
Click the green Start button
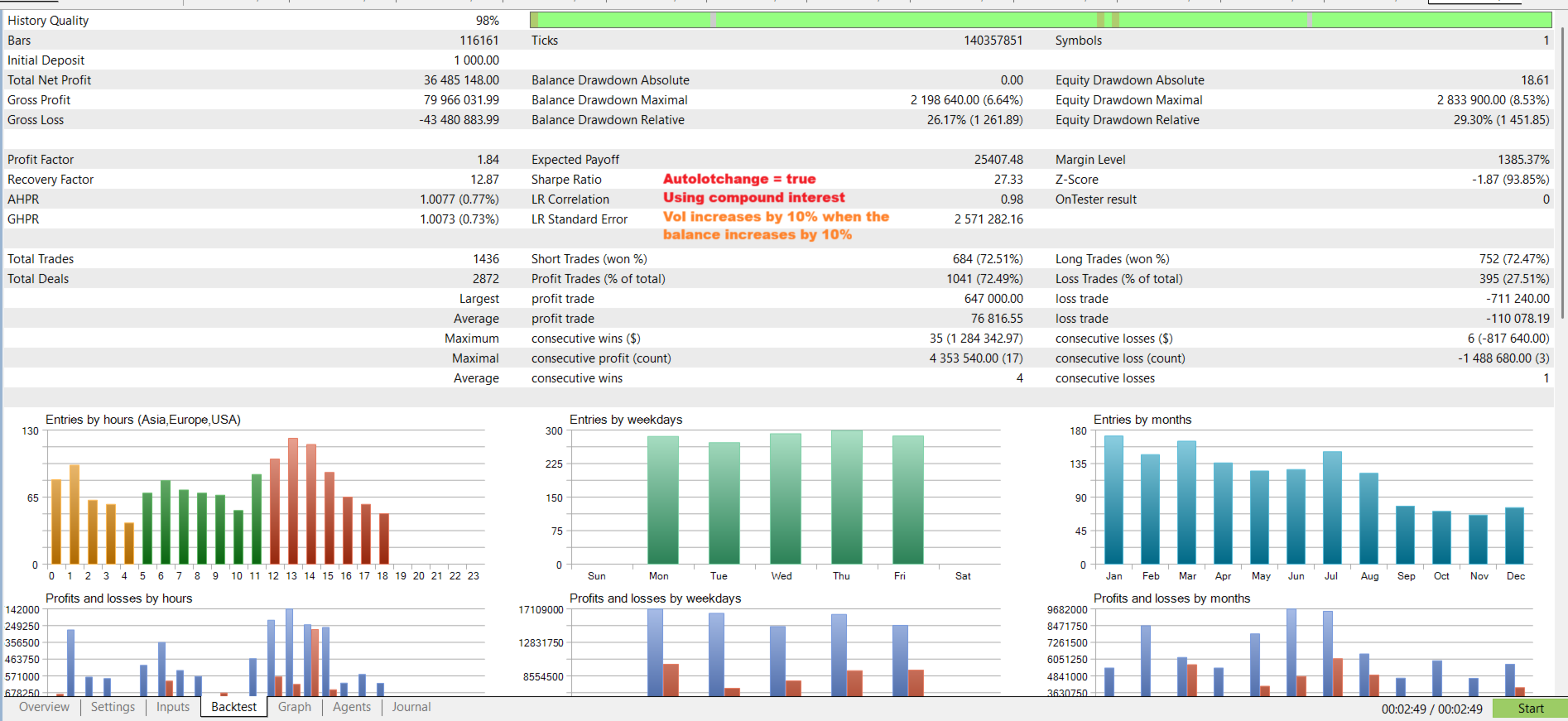1530,709
